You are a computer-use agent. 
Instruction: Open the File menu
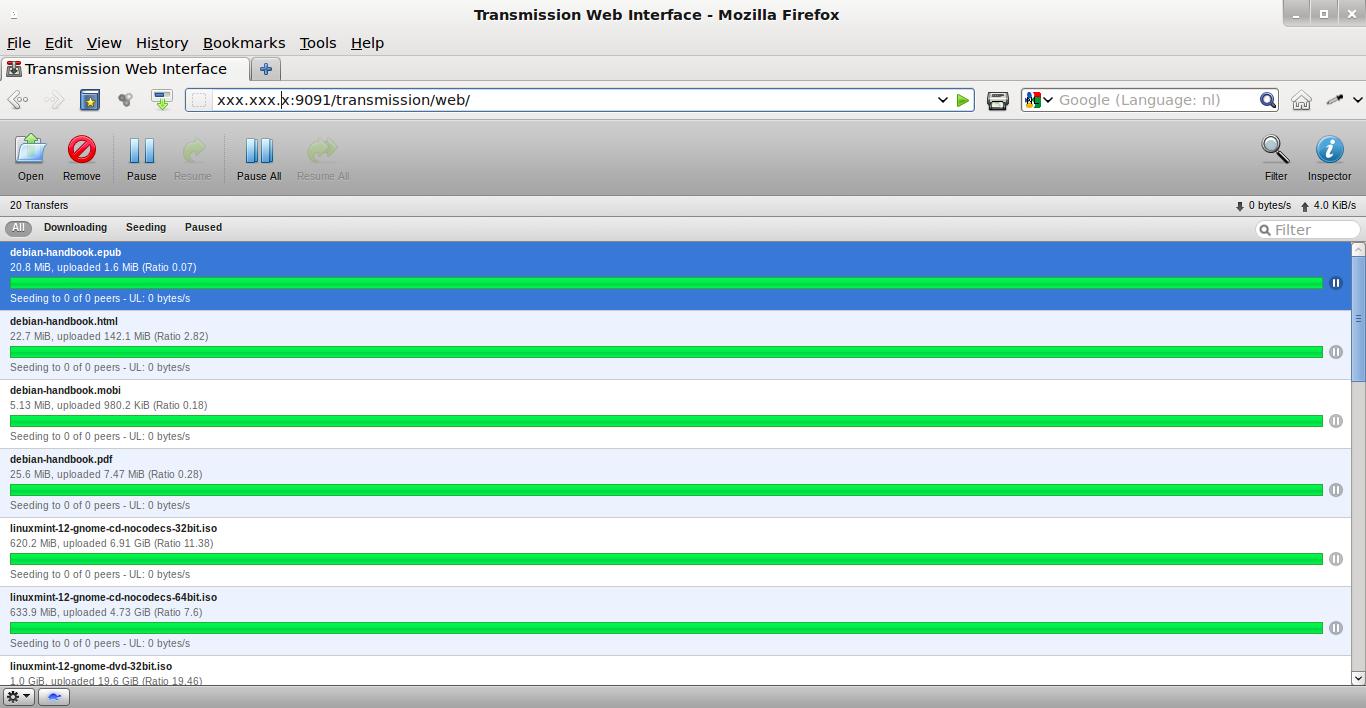tap(18, 43)
